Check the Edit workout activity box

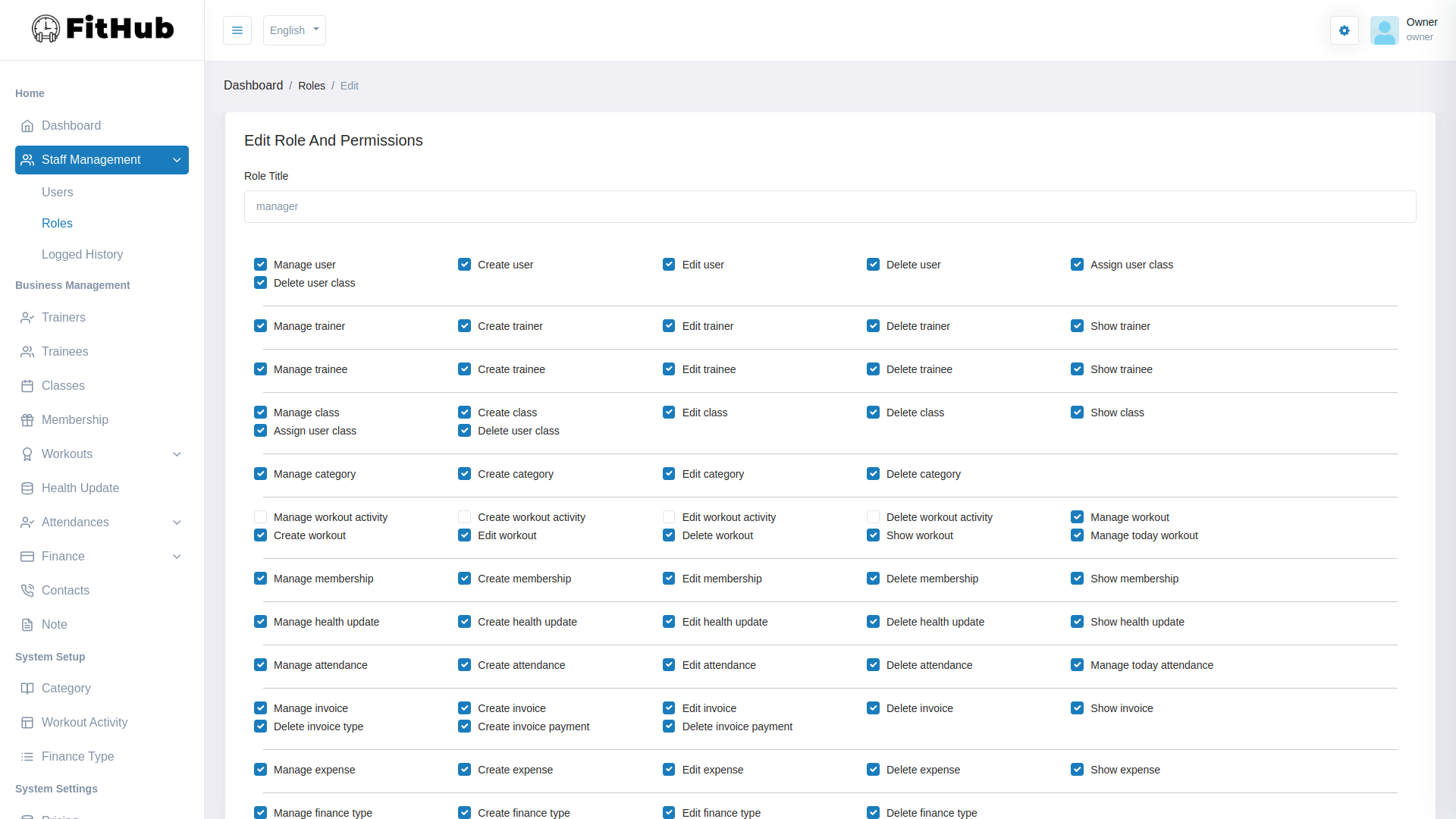coord(668,517)
